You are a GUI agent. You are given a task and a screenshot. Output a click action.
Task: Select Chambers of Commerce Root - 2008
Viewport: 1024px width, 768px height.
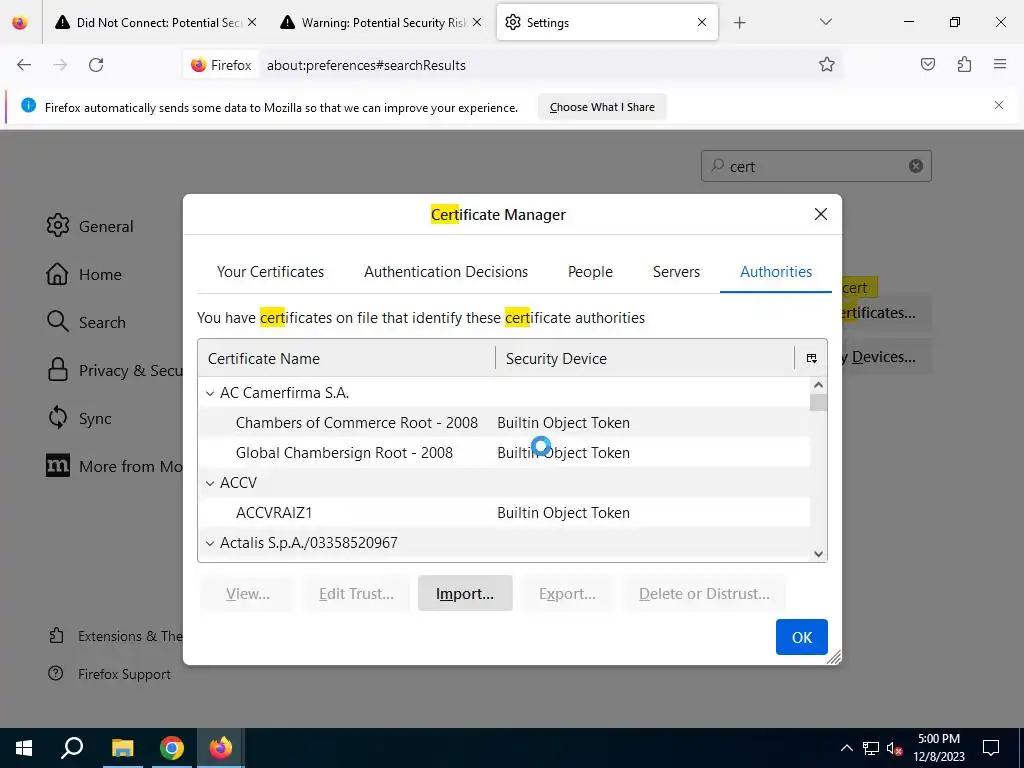[x=504, y=423]
